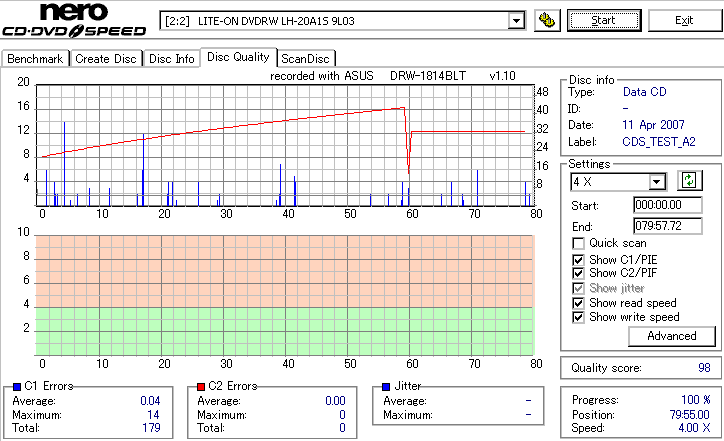This screenshot has height=441, width=724.
Task: Open the drive options icon beside Start
Action: 547,20
